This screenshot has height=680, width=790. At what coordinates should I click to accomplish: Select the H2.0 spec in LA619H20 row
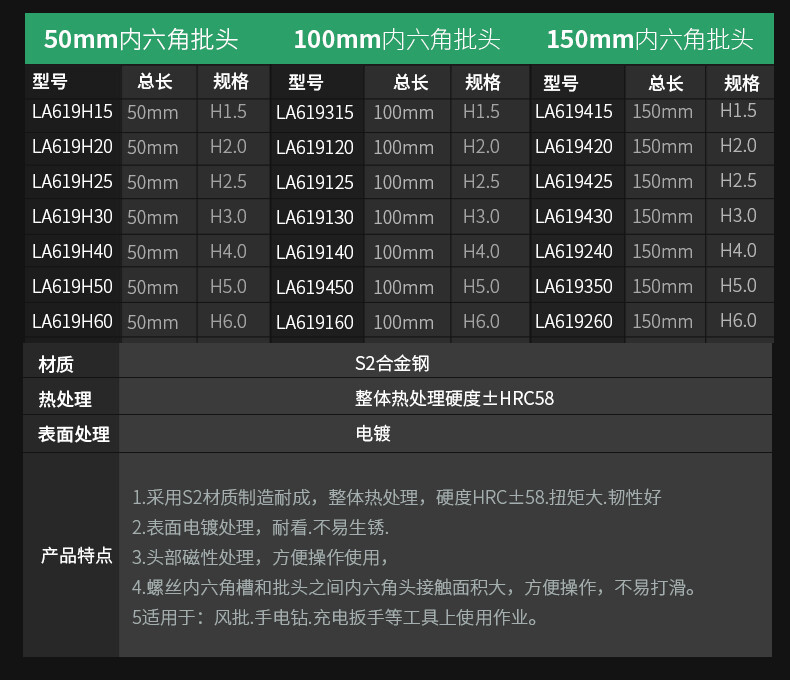tap(228, 147)
